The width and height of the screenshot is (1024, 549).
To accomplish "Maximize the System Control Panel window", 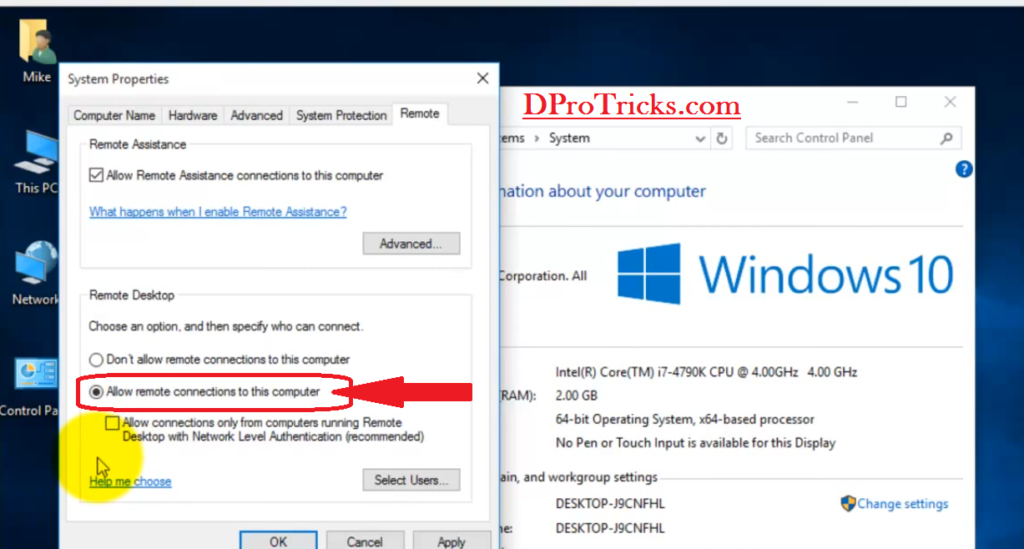I will pos(901,102).
